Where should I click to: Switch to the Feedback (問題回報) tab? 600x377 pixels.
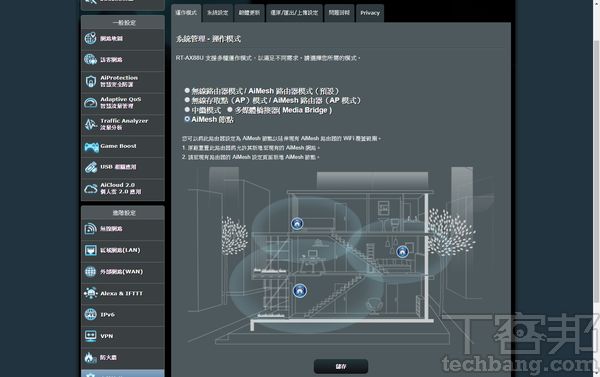point(339,13)
